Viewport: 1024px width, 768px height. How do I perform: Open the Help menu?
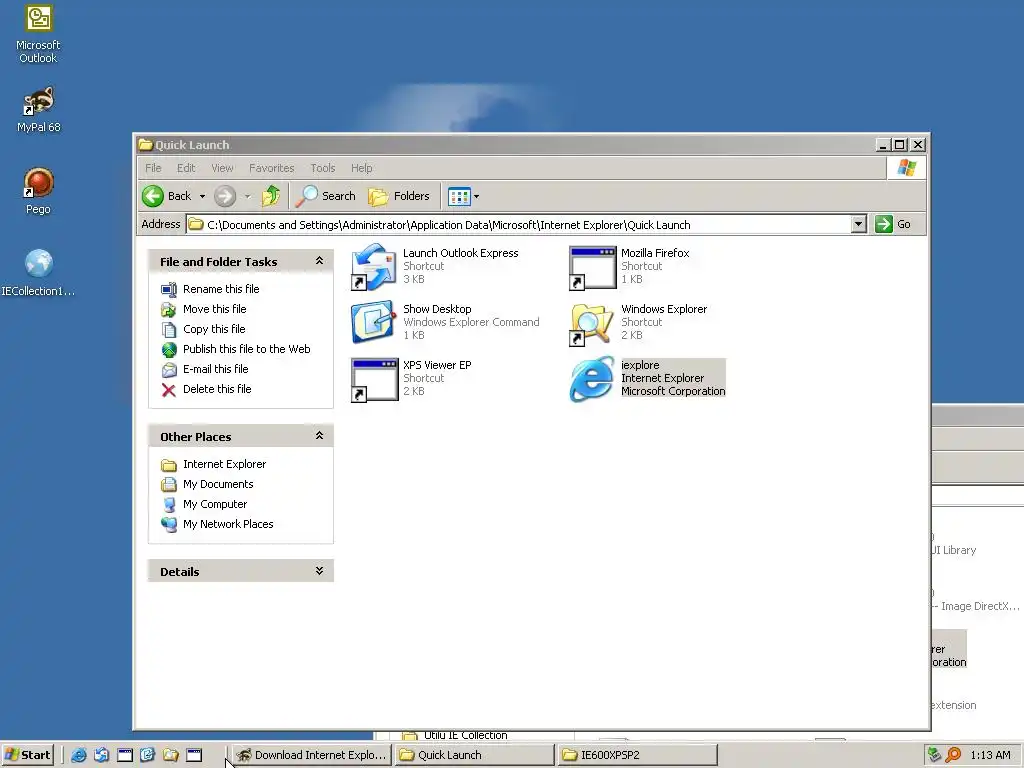click(x=361, y=168)
